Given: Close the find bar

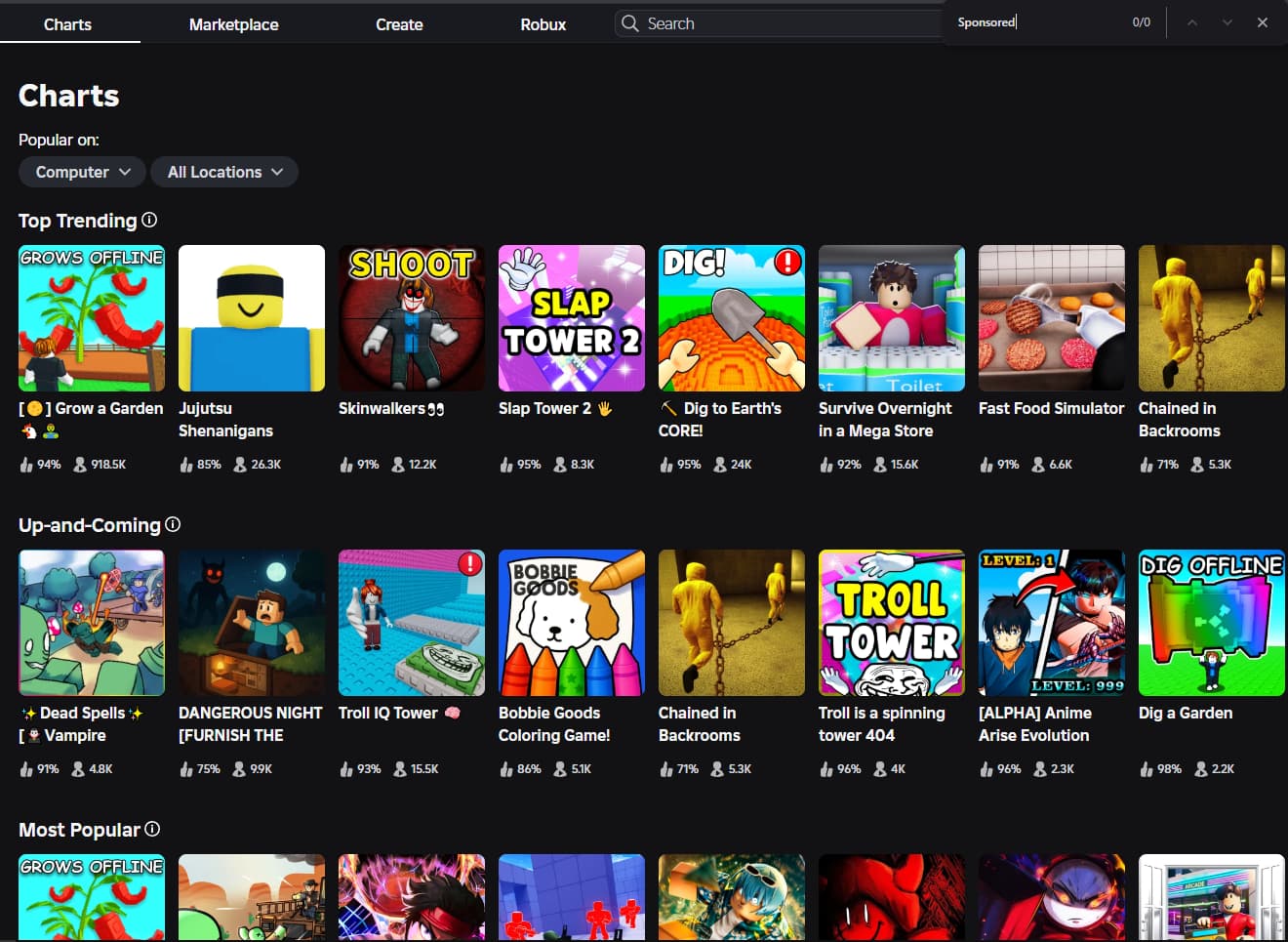Looking at the screenshot, I should pos(1262,22).
